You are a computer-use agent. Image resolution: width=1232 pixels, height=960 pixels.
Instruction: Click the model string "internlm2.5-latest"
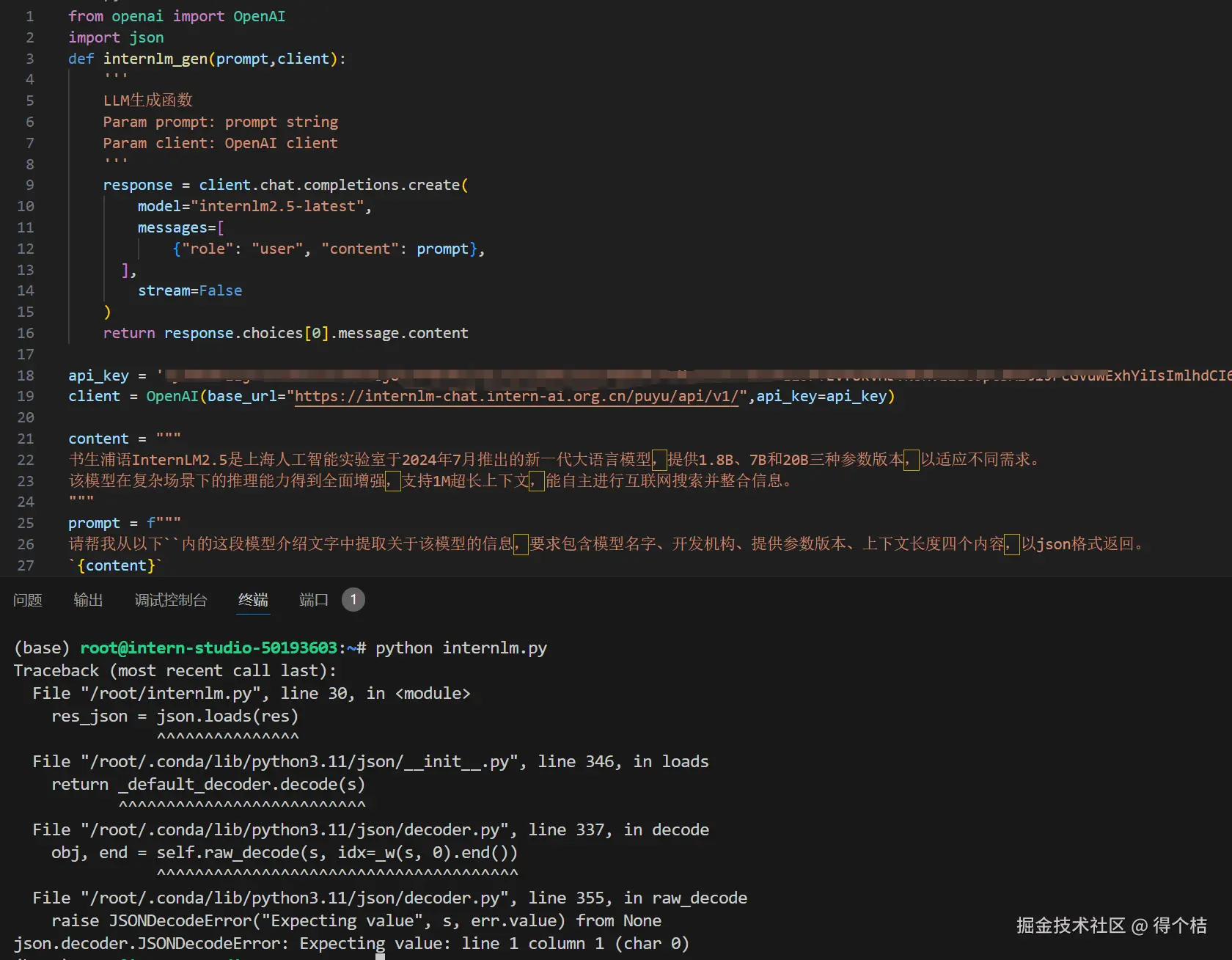click(277, 206)
